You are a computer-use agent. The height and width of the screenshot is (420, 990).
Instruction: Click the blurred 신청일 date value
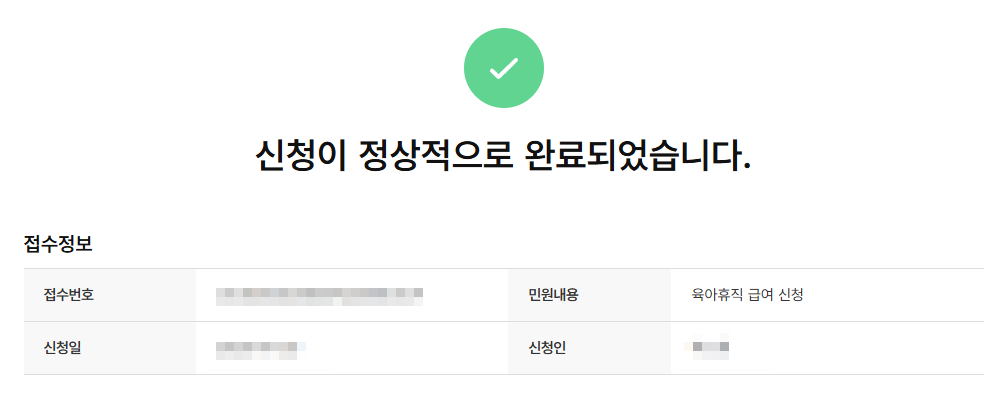(260, 348)
